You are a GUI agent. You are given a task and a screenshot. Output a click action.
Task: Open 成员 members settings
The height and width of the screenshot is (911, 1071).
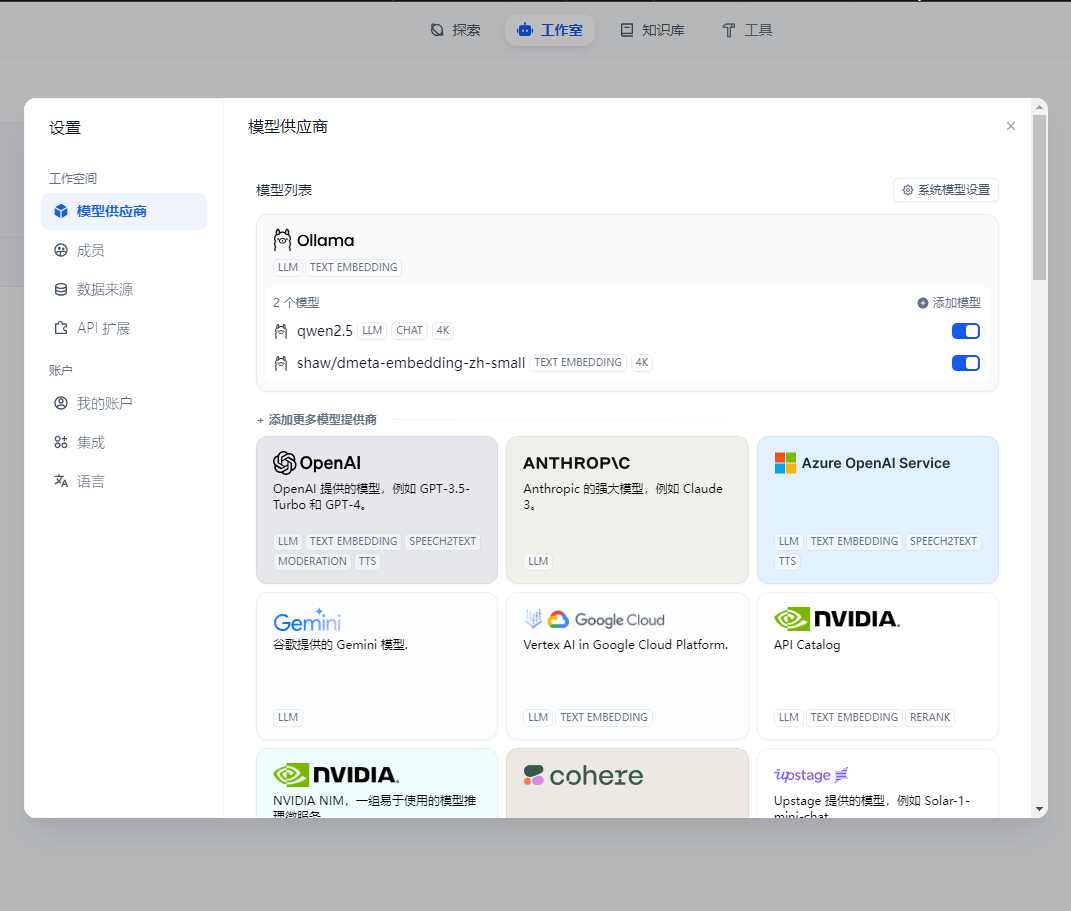(x=124, y=251)
